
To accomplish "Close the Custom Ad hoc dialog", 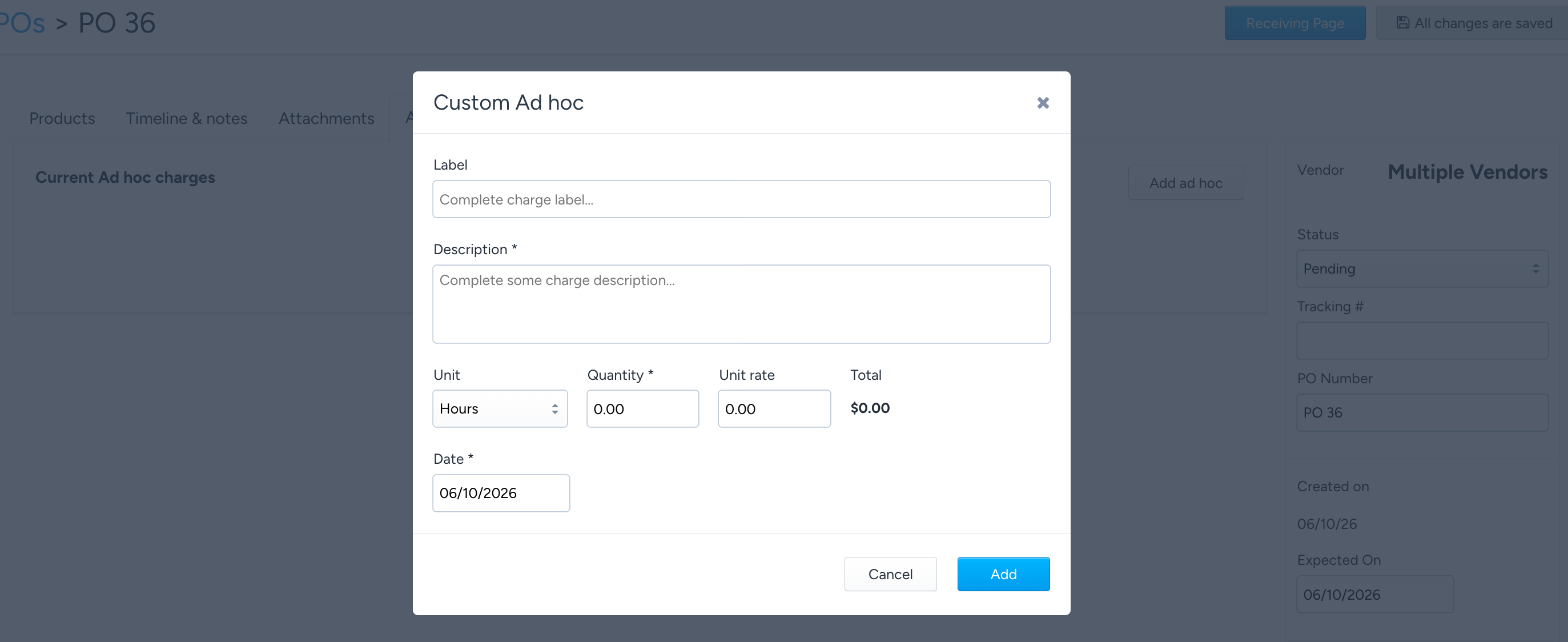I will [x=1043, y=103].
